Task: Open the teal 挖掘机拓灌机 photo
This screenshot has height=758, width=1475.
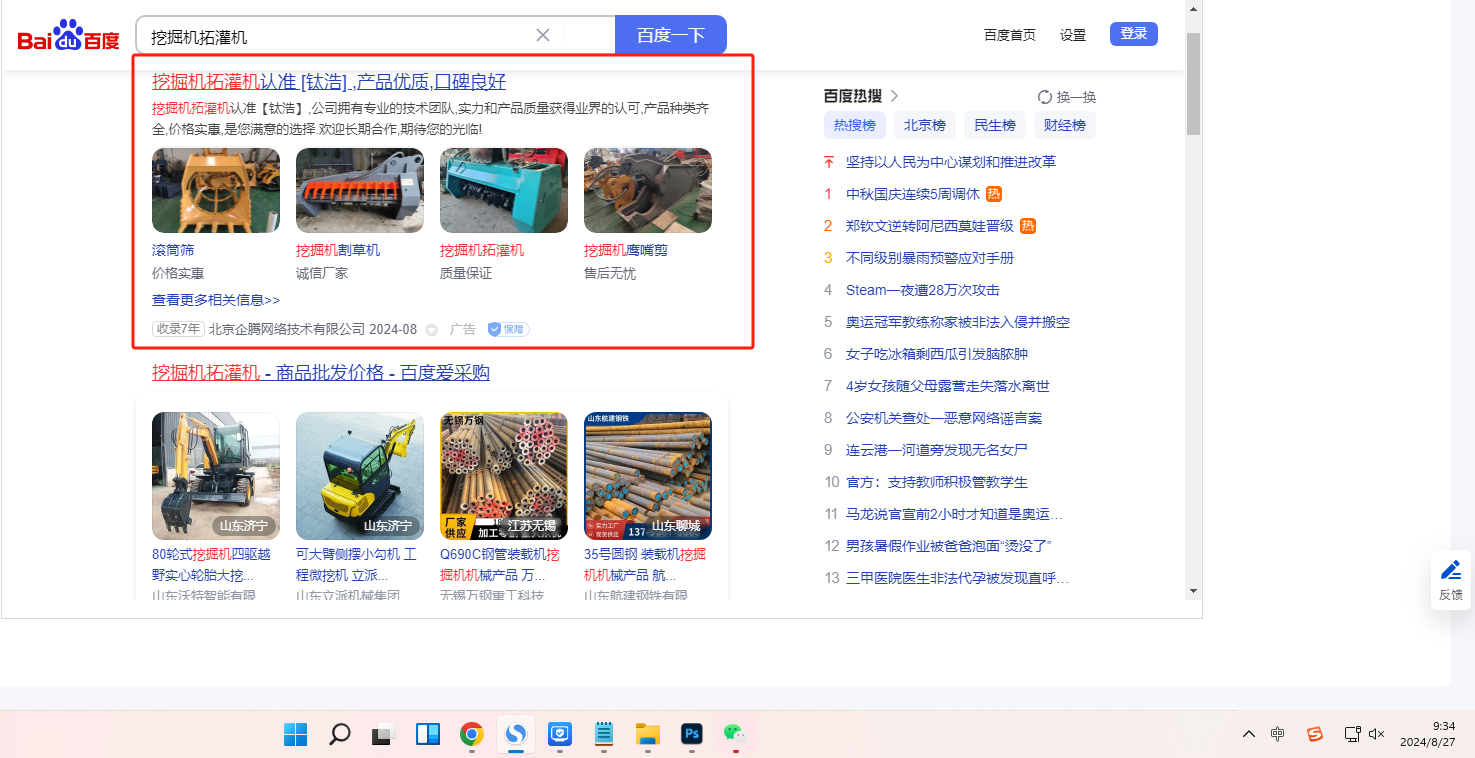Action: [x=504, y=190]
